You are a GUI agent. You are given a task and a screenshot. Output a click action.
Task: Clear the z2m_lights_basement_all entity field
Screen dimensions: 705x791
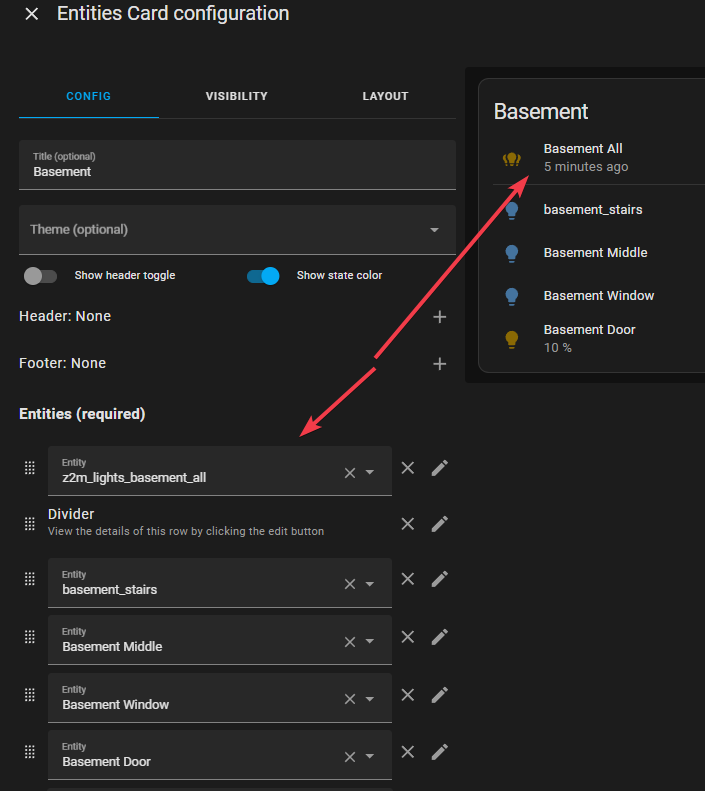350,473
